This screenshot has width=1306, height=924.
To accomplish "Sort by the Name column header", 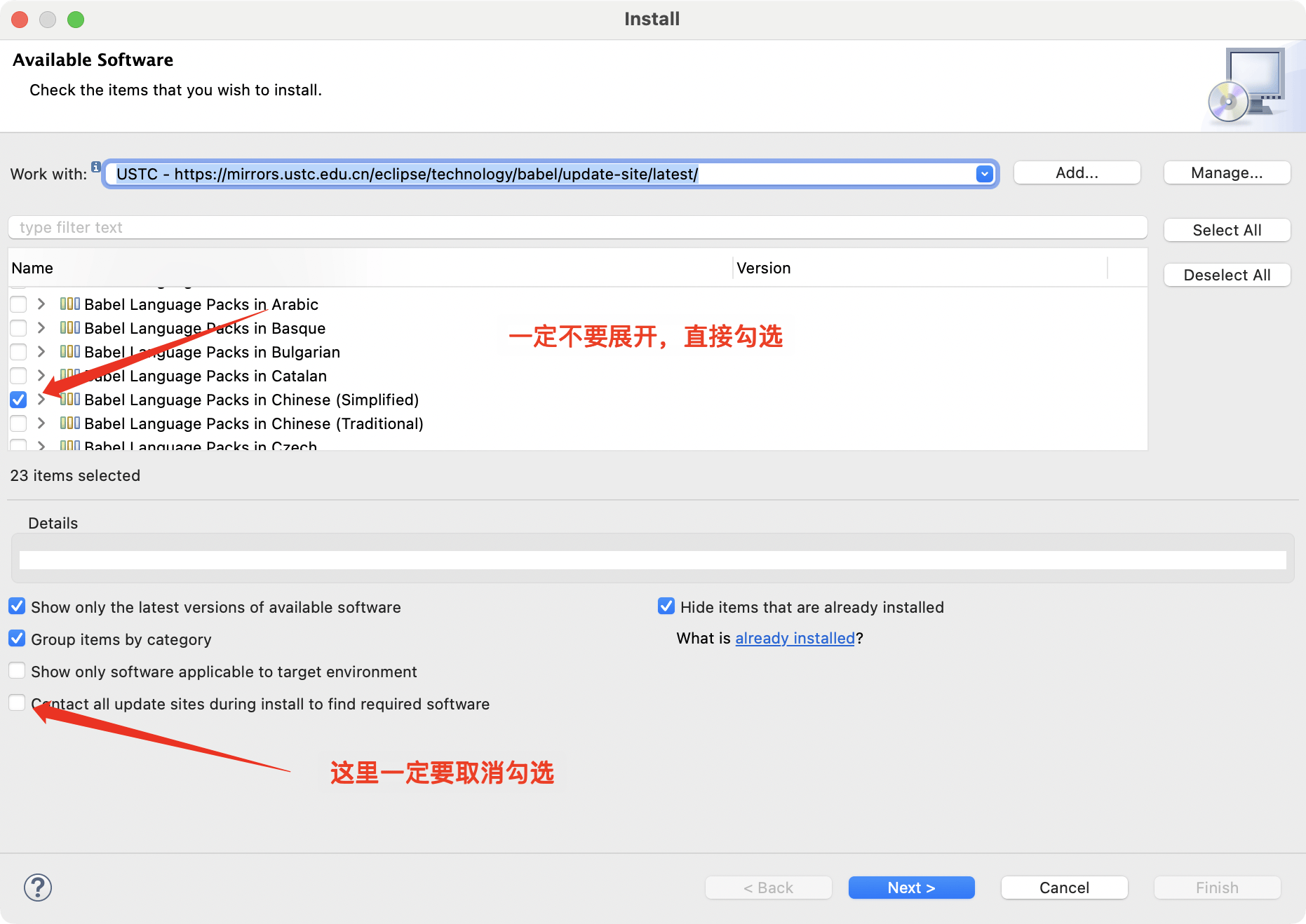I will click(370, 268).
